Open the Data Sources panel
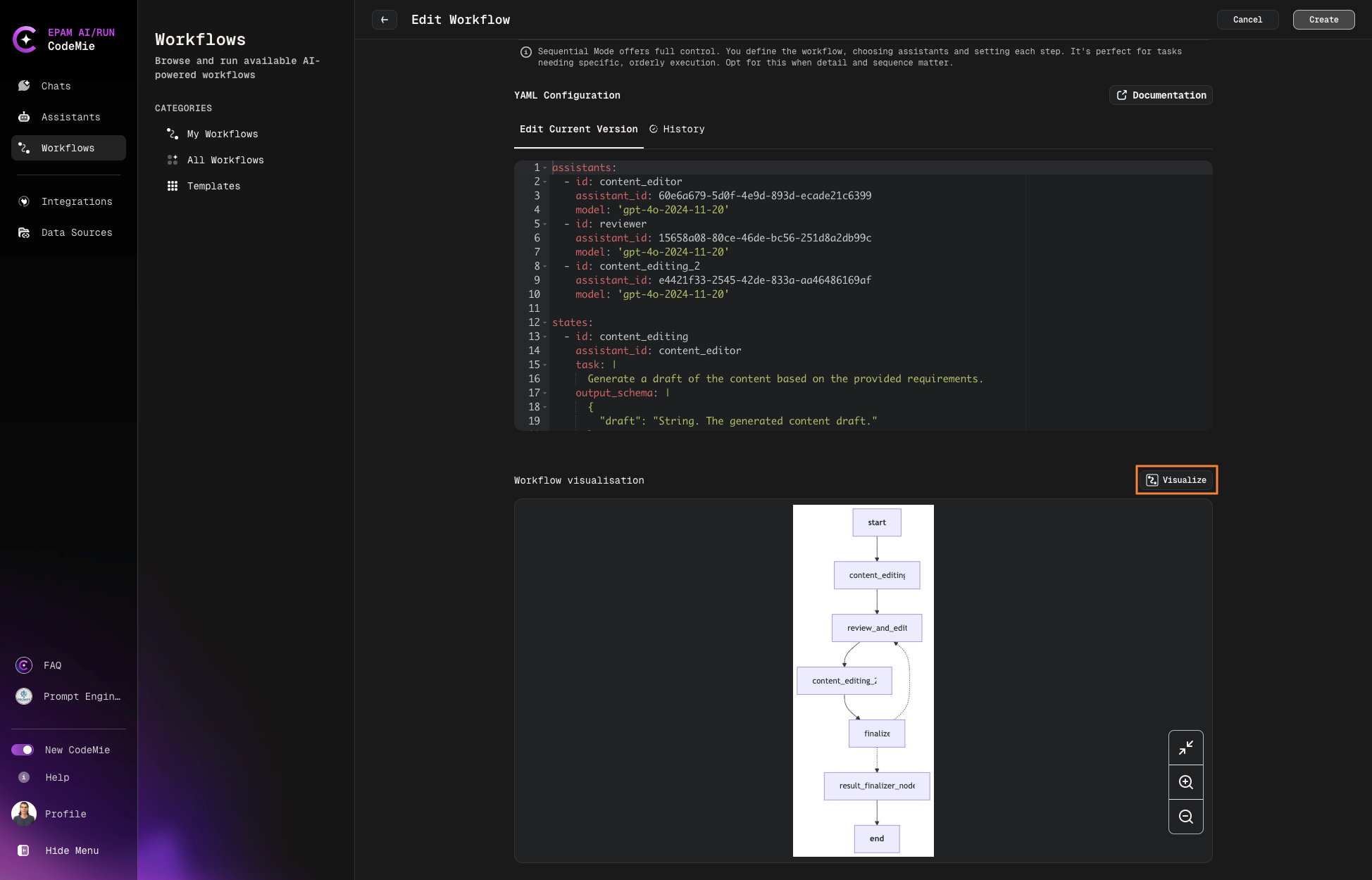 click(x=77, y=232)
